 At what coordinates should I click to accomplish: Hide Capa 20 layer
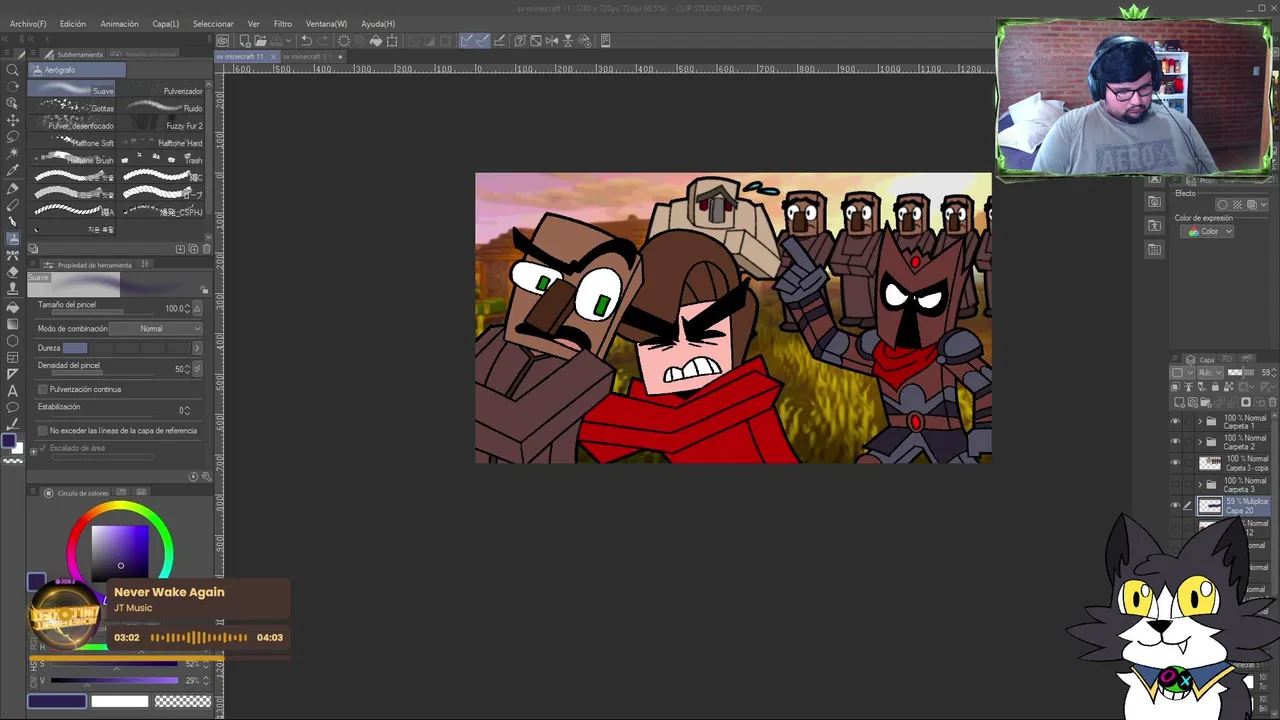(1175, 505)
